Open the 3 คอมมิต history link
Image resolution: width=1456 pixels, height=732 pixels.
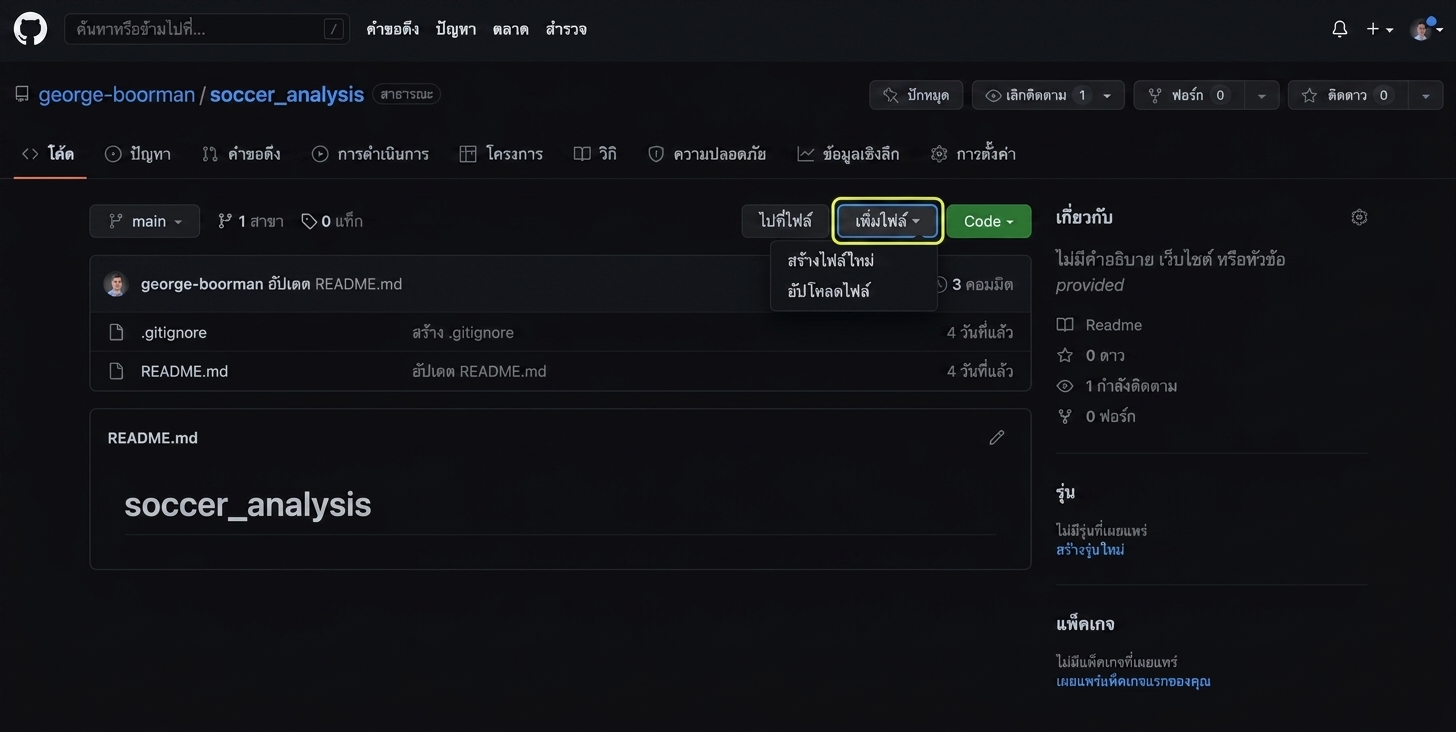click(974, 284)
